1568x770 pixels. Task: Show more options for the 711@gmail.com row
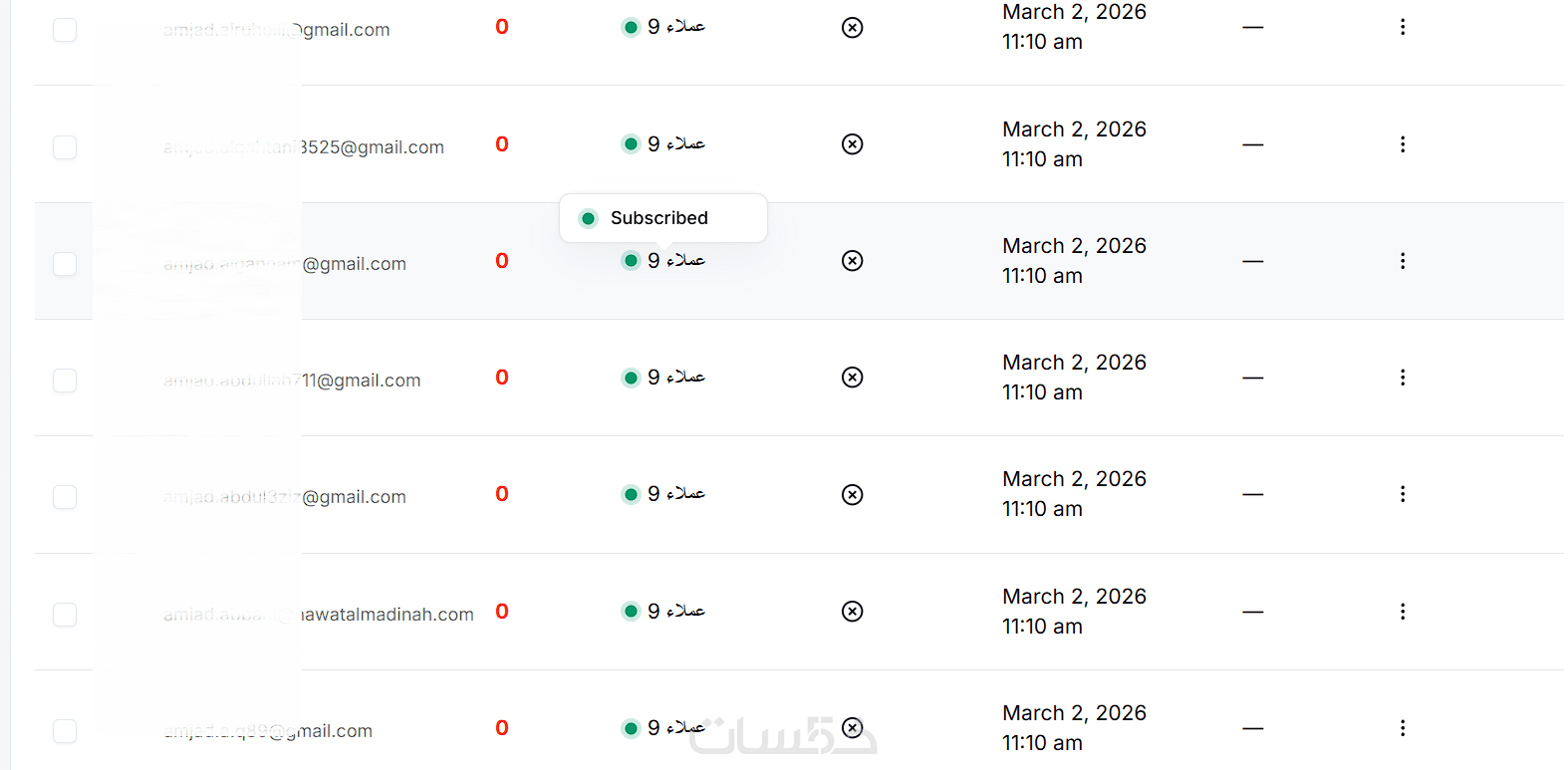click(x=1403, y=378)
